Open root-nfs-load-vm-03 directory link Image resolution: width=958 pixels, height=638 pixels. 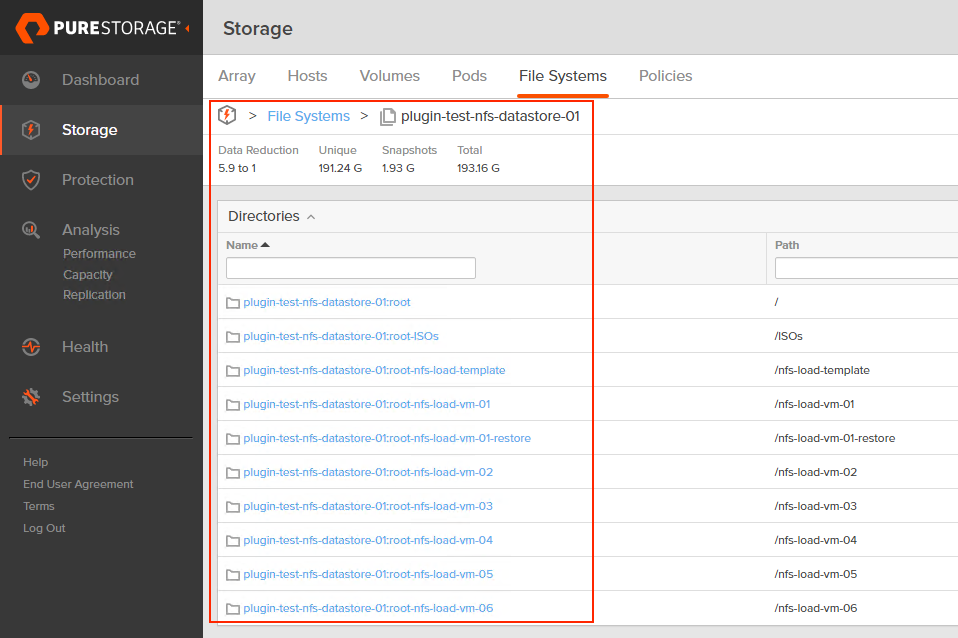tap(368, 506)
